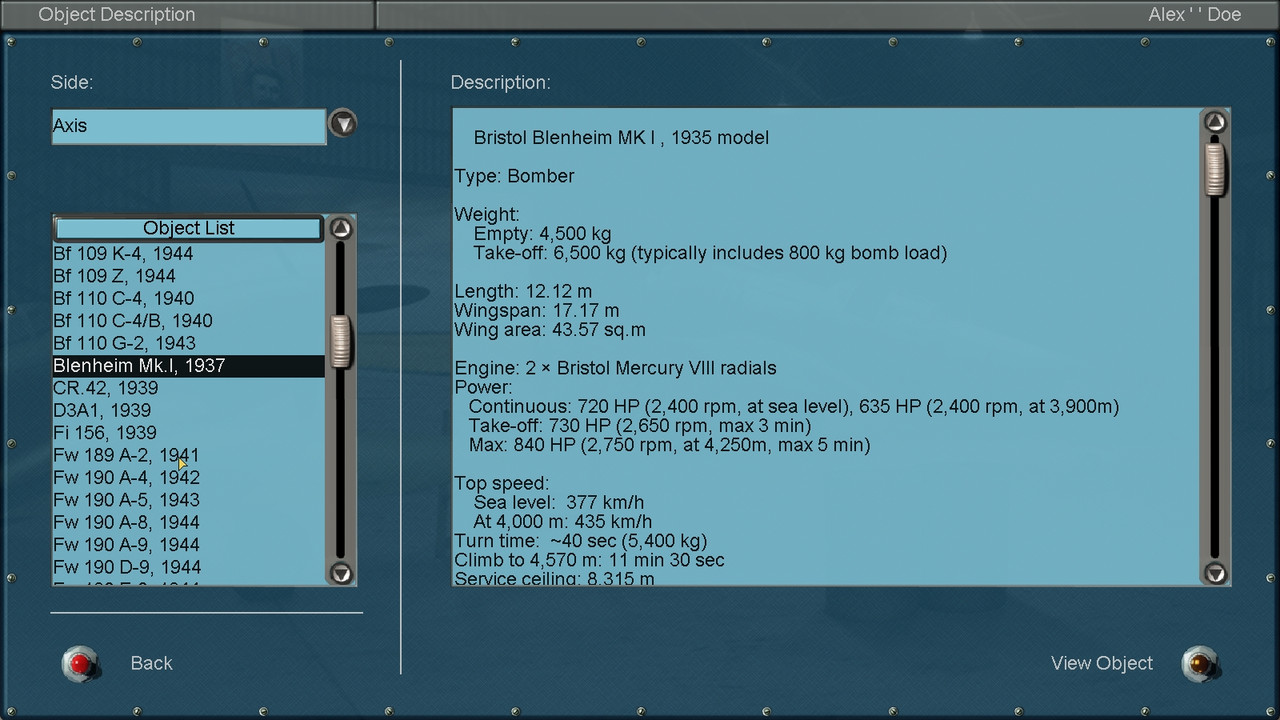Image resolution: width=1280 pixels, height=720 pixels.
Task: Click the Bristol Blenheim MK I title line
Action: tap(621, 138)
